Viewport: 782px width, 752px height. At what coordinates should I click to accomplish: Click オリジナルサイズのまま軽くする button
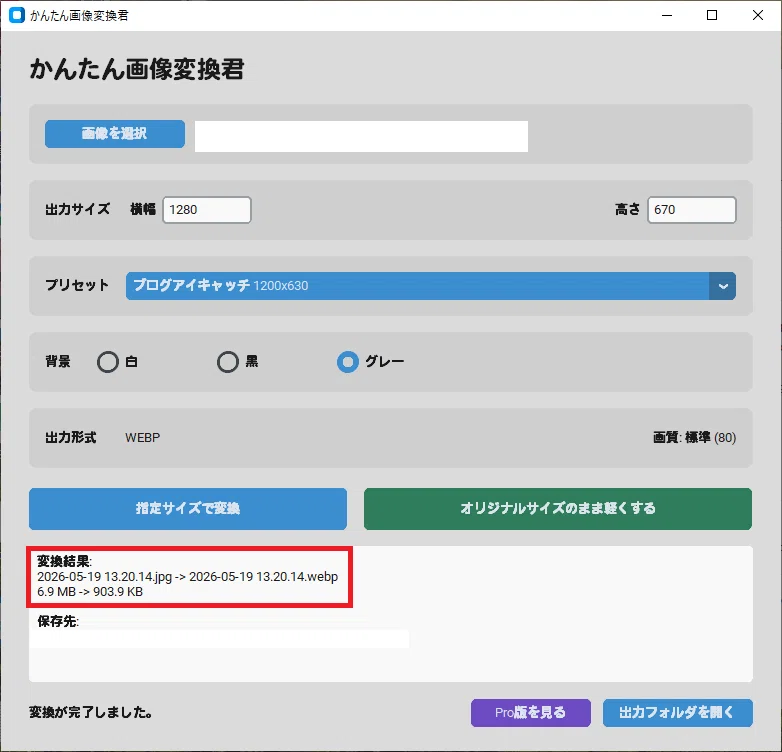coord(558,509)
